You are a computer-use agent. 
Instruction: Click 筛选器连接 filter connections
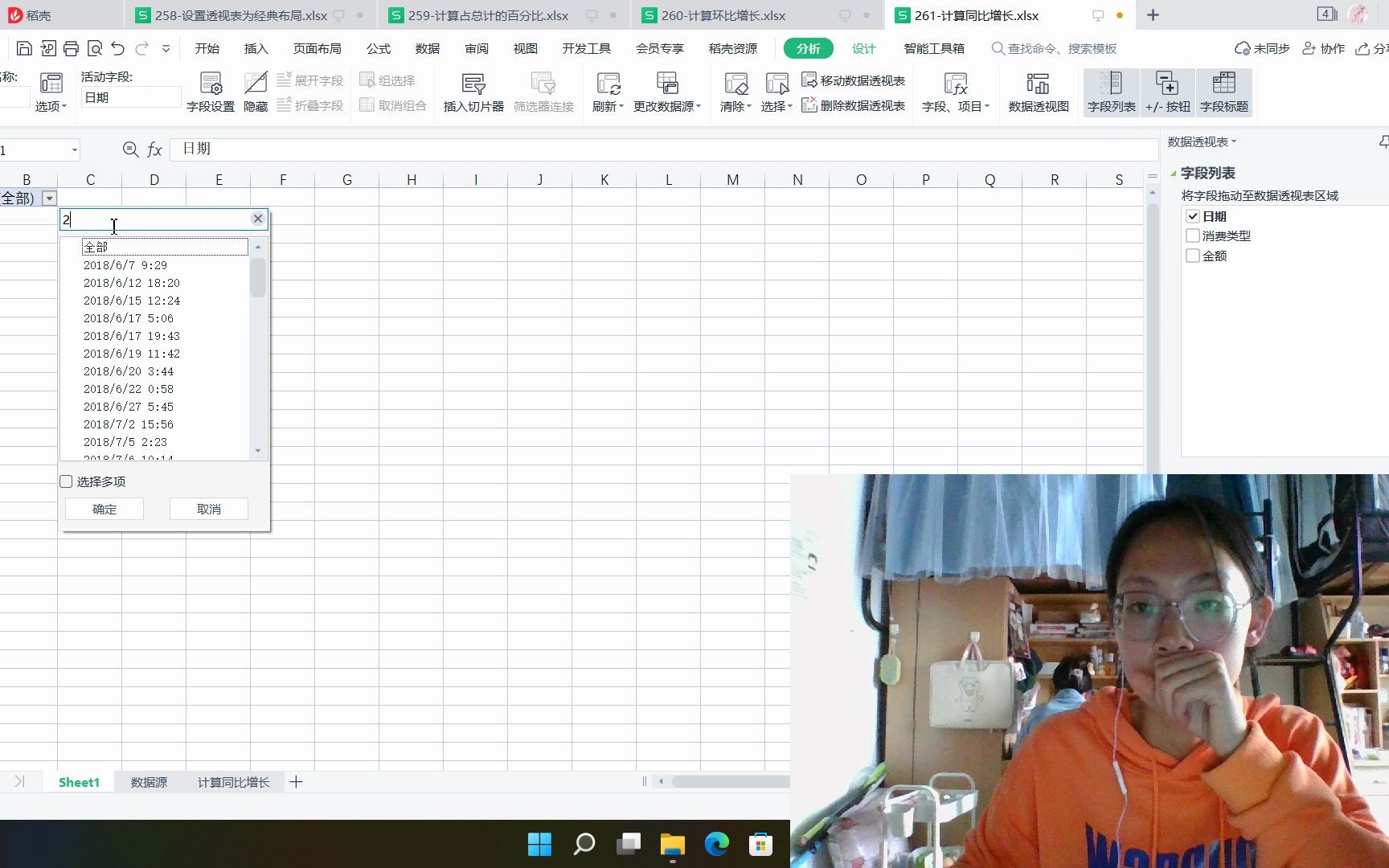[x=543, y=92]
